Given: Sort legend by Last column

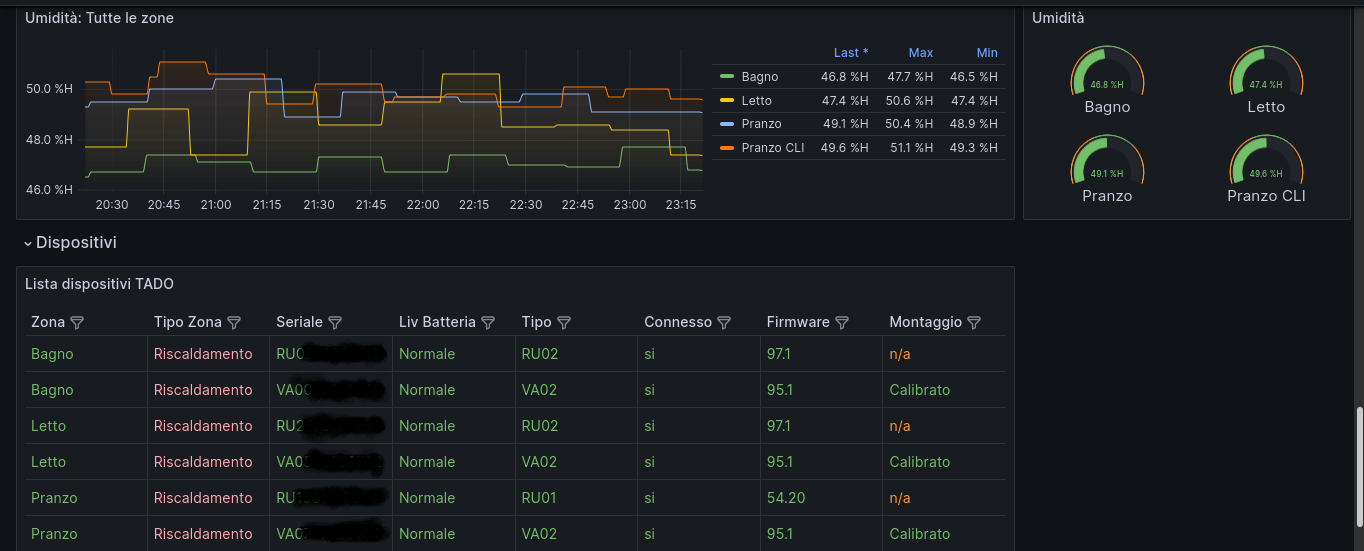Looking at the screenshot, I should tap(851, 53).
